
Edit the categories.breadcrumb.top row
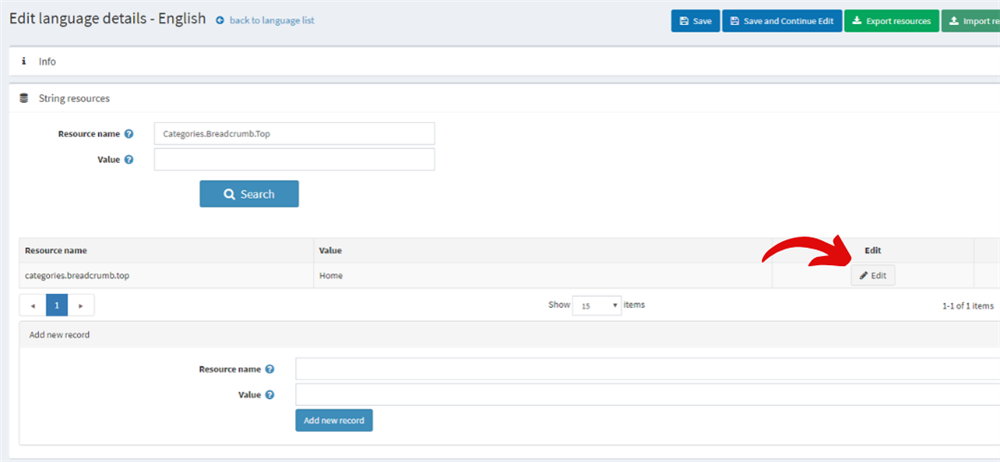click(873, 276)
